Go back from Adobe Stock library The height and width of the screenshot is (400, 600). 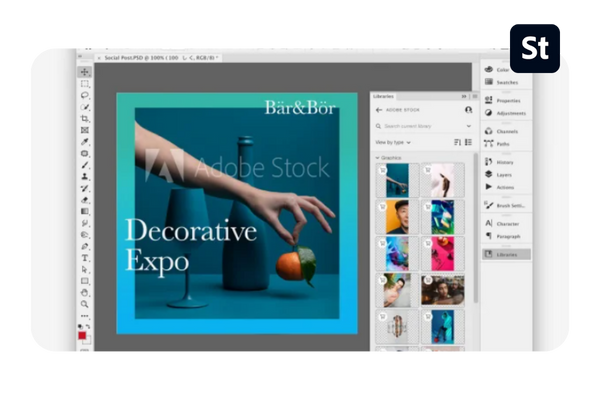tap(378, 110)
